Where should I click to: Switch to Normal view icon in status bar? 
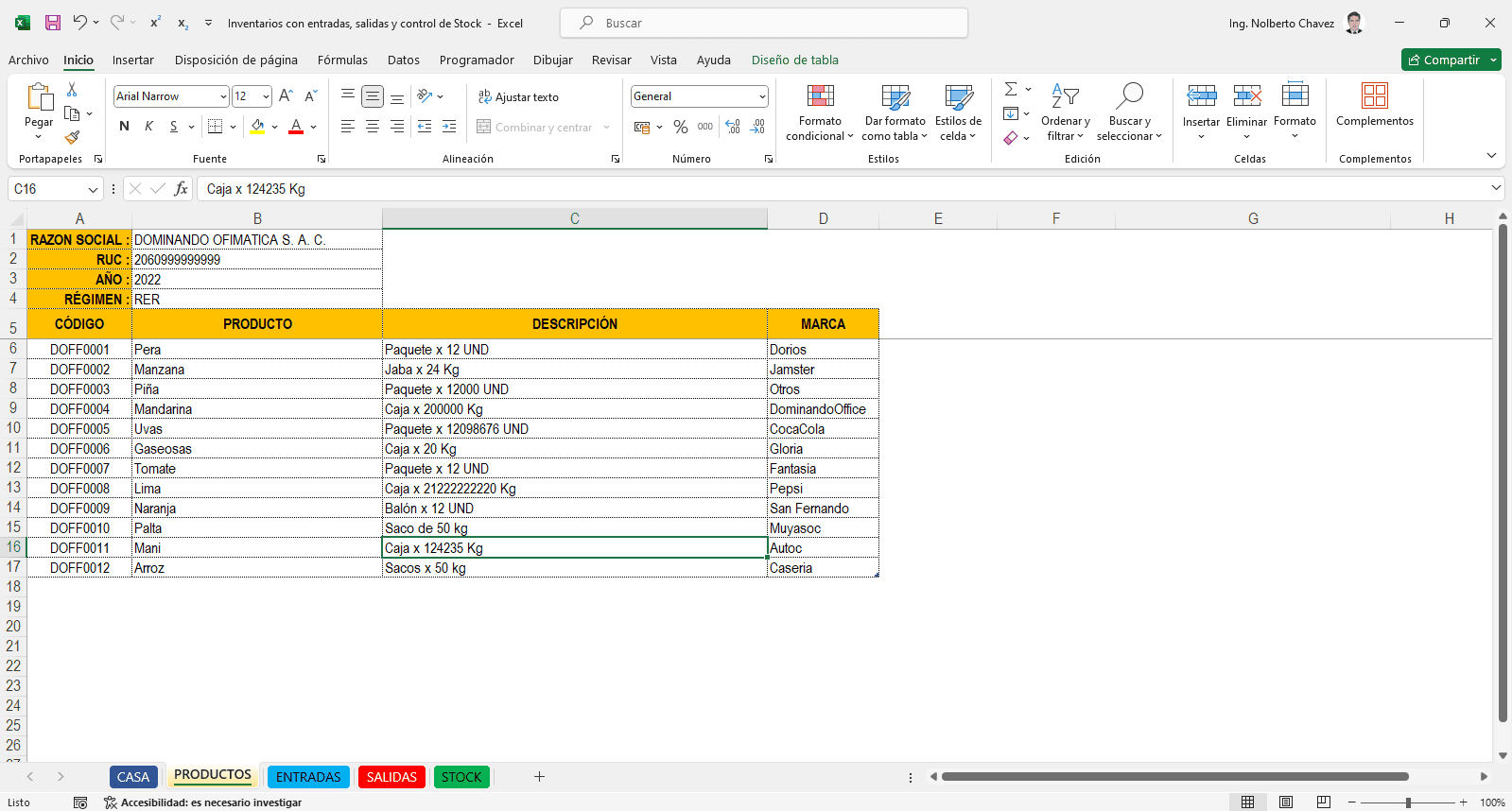(1248, 802)
